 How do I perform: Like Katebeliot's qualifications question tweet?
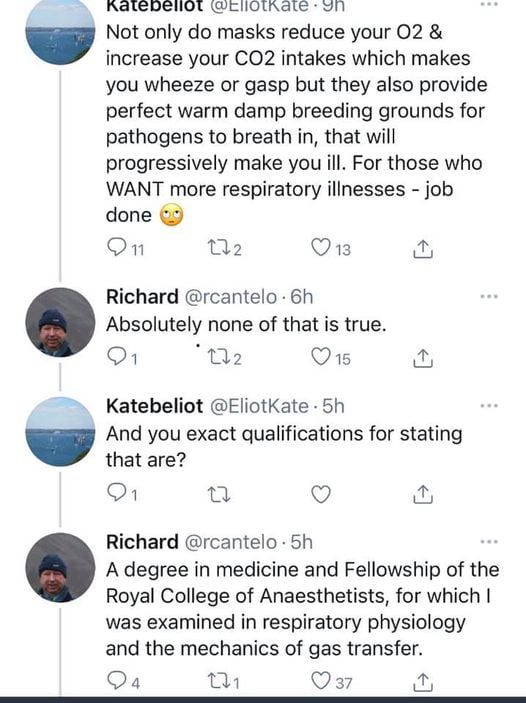coord(321,494)
